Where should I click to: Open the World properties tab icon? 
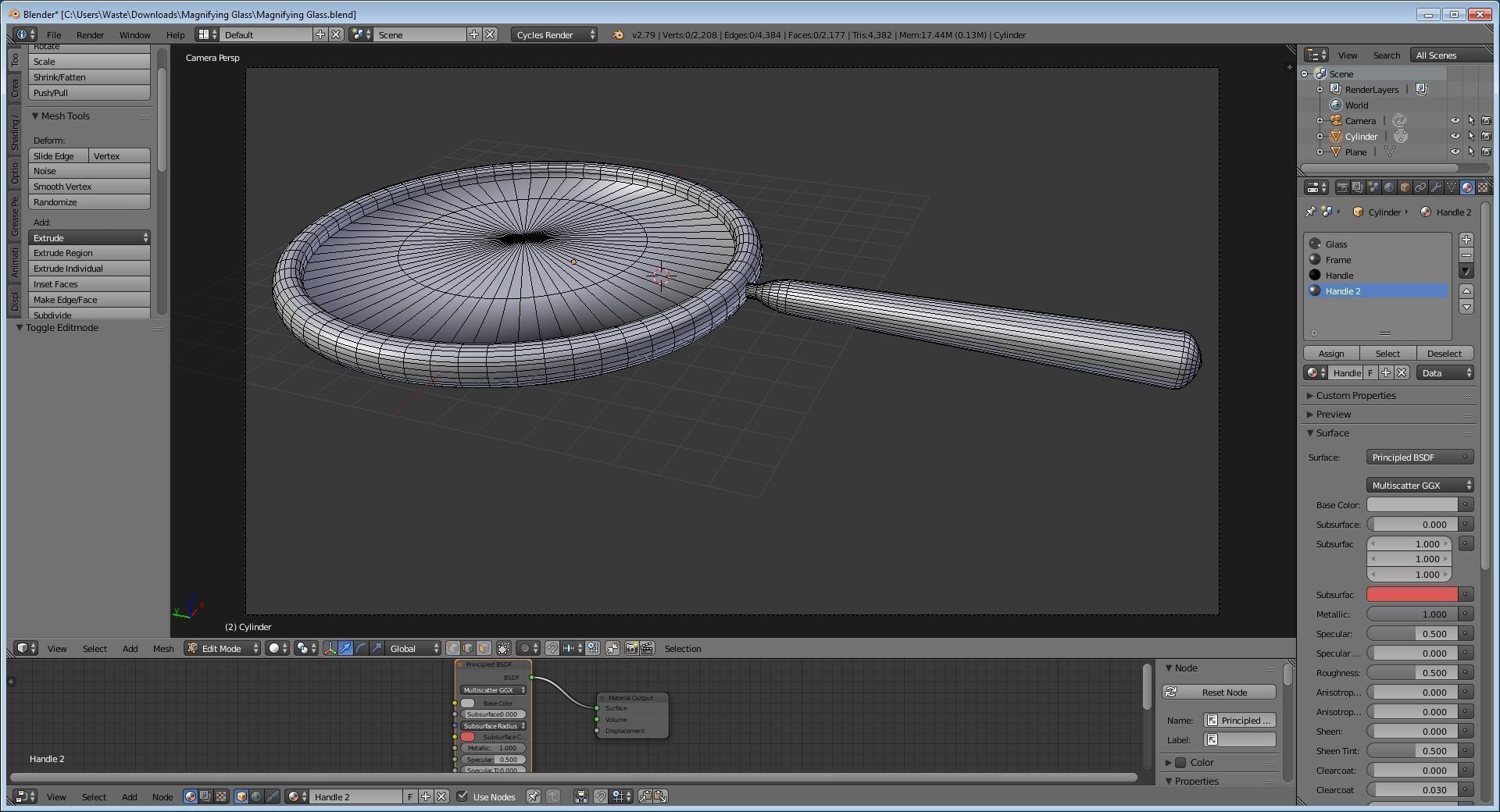pyautogui.click(x=1389, y=187)
